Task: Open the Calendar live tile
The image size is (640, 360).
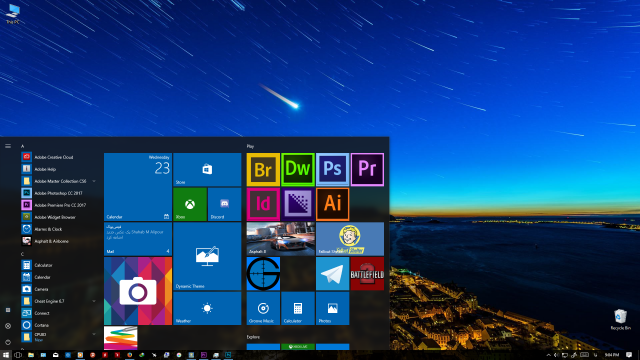Action: (138, 187)
